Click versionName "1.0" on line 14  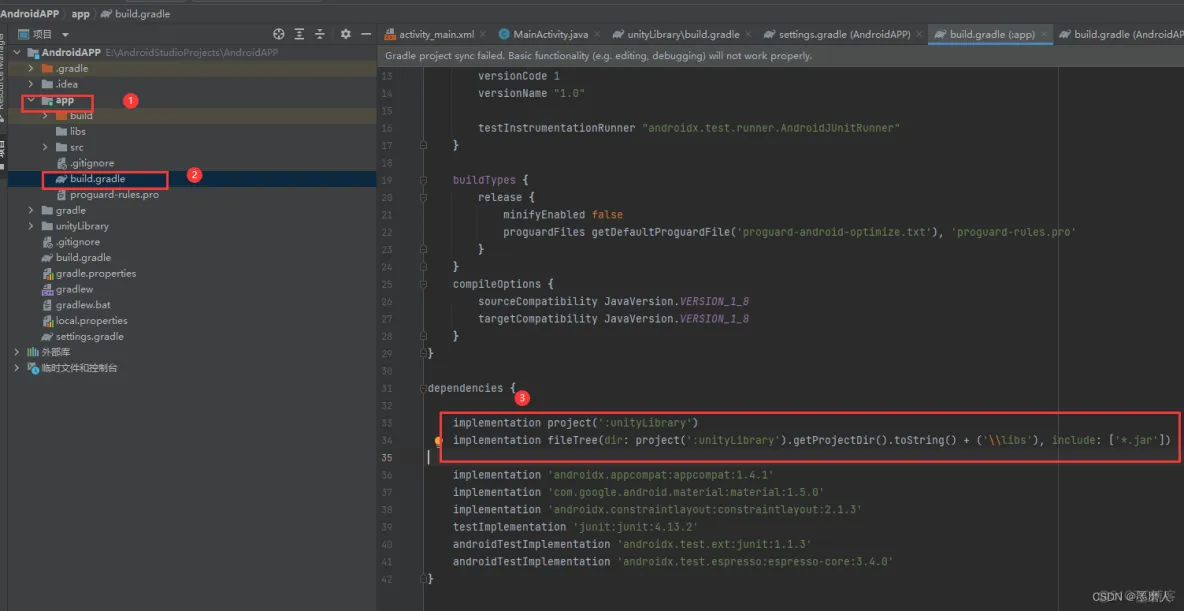(x=532, y=94)
